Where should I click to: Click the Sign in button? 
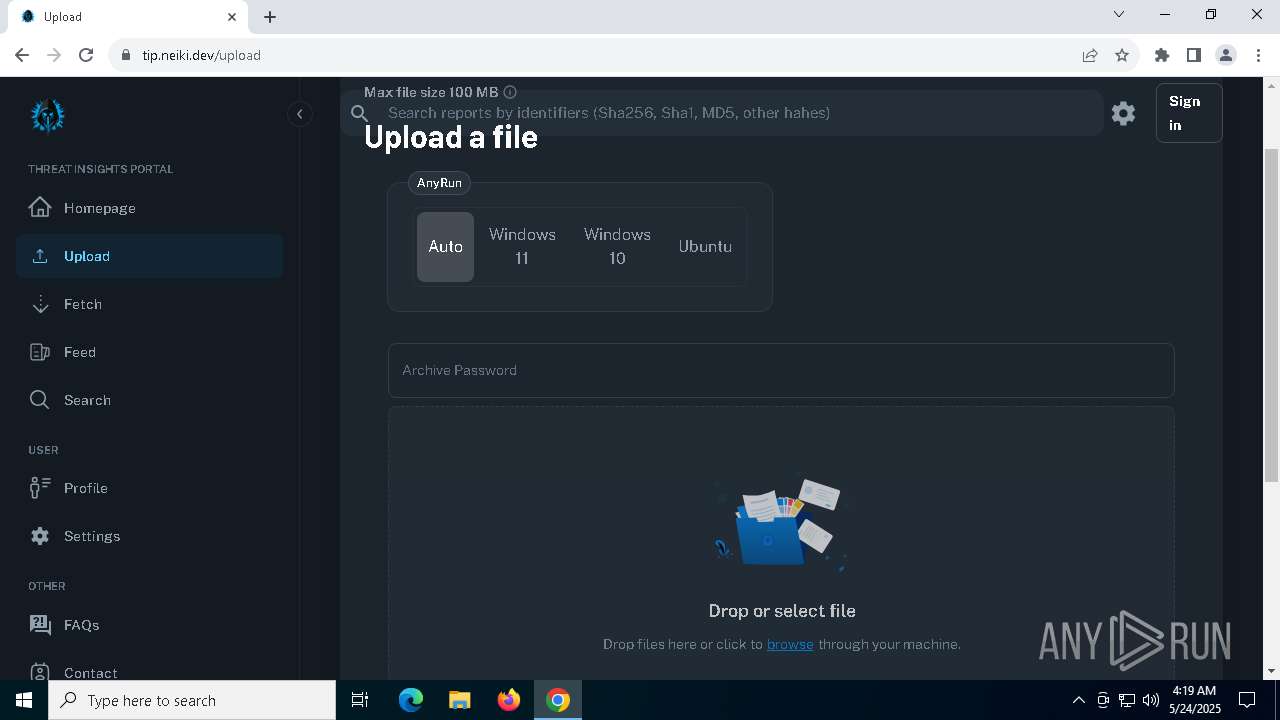coord(1189,113)
